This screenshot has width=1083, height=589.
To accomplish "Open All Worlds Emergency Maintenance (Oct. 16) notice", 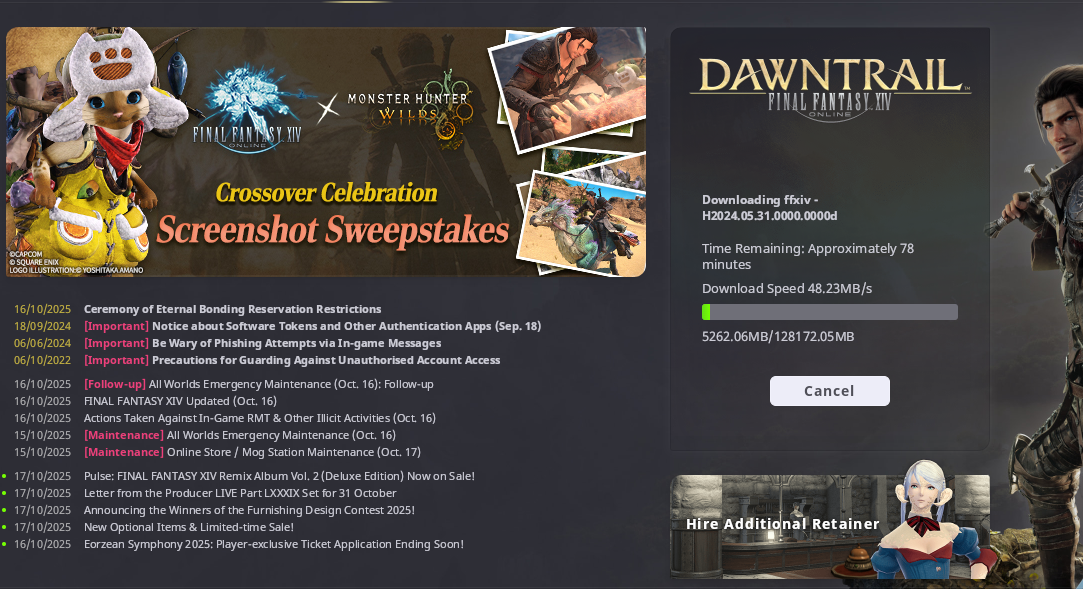I will [x=240, y=435].
